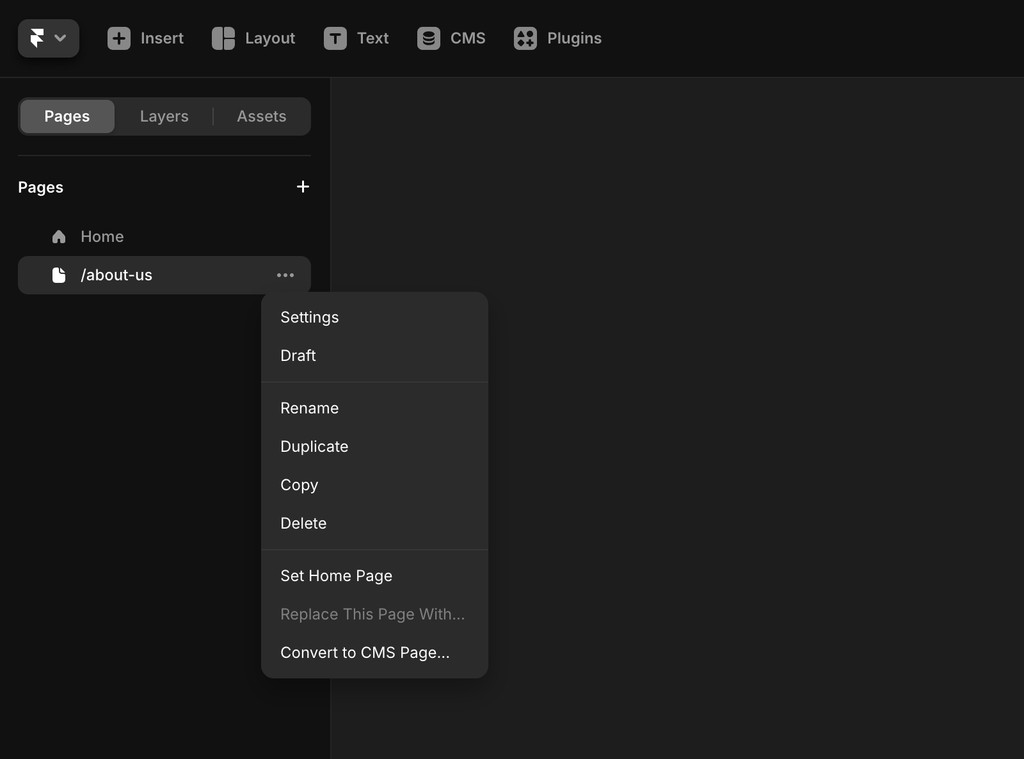The height and width of the screenshot is (759, 1024).
Task: Choose Duplicate in the page menu
Action: point(314,446)
